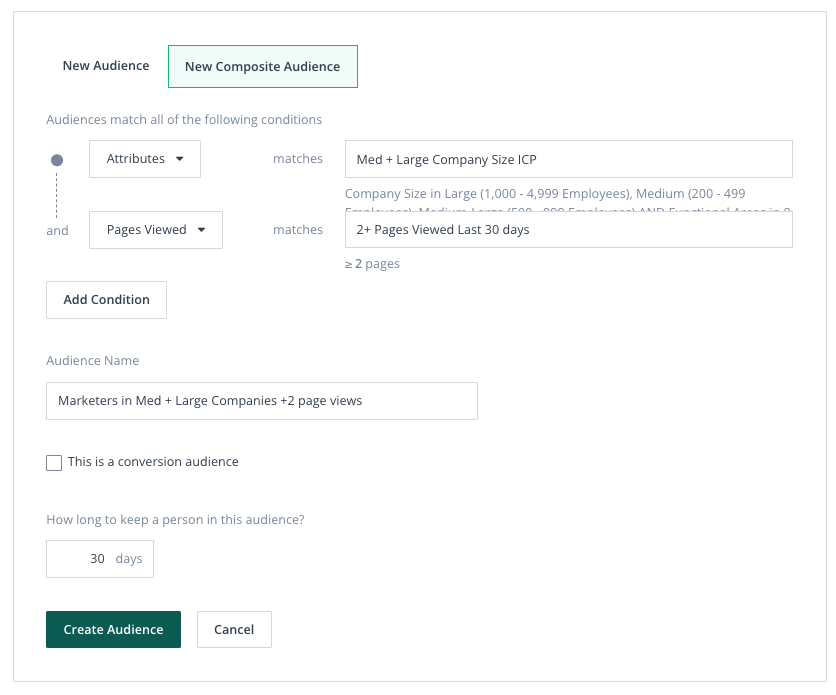
Task: Select the New Composite Audience tab
Action: tap(262, 67)
